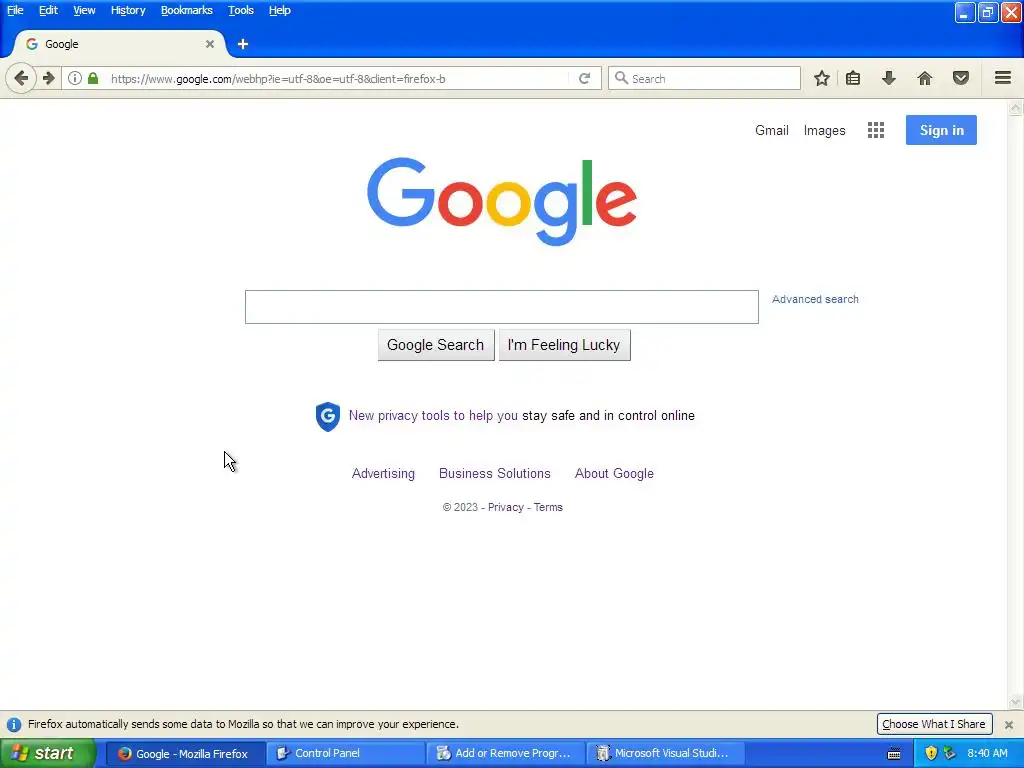Open the Privacy footer link
The width and height of the screenshot is (1024, 768).
point(505,507)
